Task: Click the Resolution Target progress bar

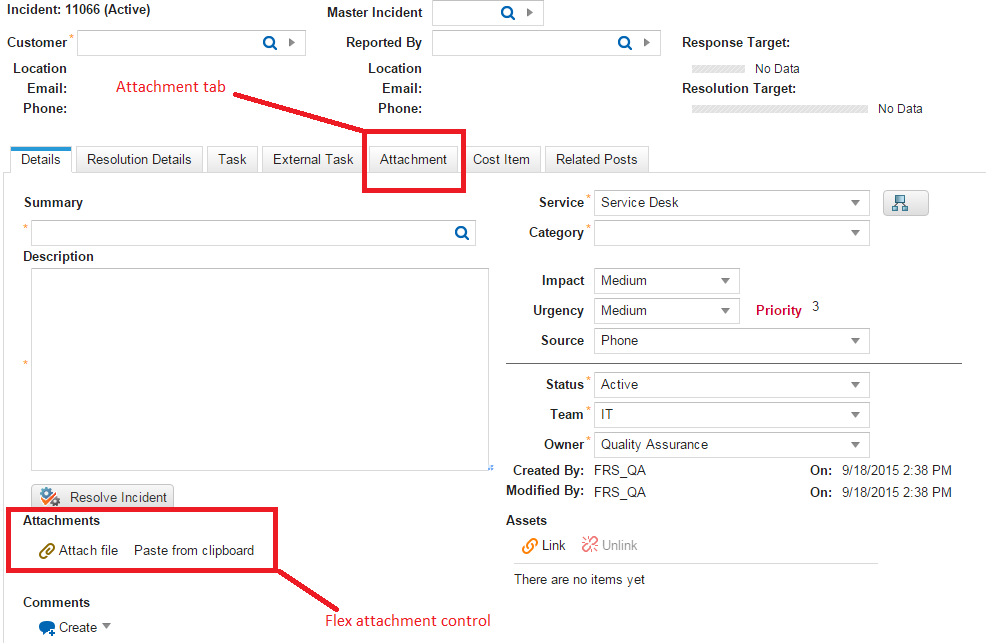Action: click(780, 108)
